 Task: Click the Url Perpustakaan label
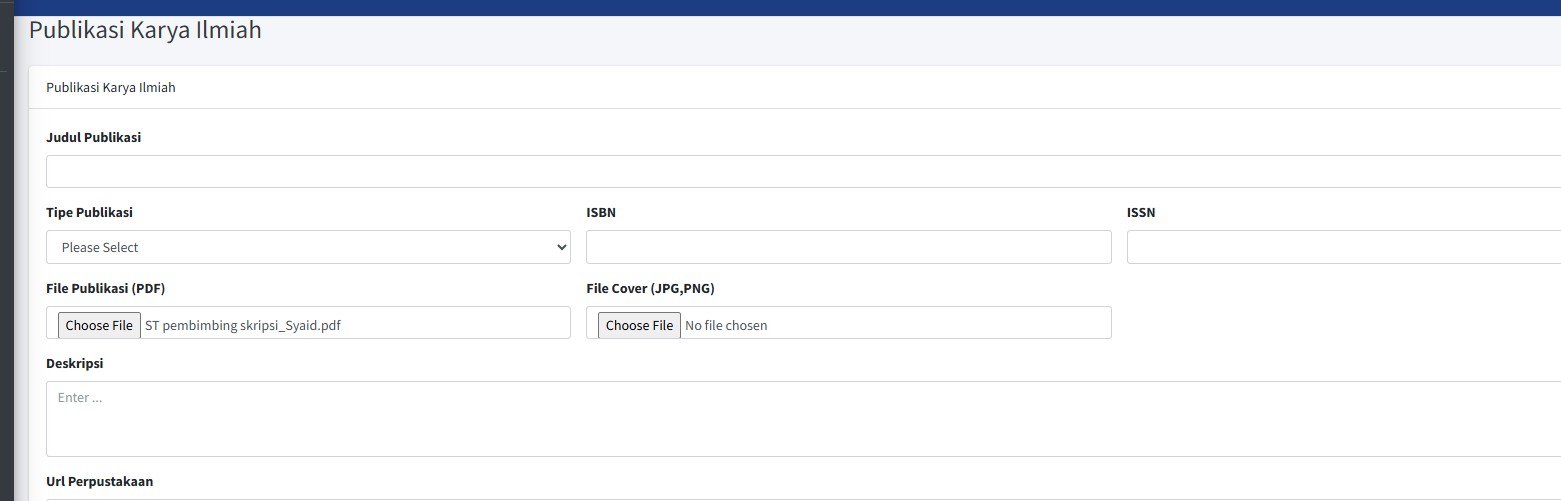coord(100,481)
